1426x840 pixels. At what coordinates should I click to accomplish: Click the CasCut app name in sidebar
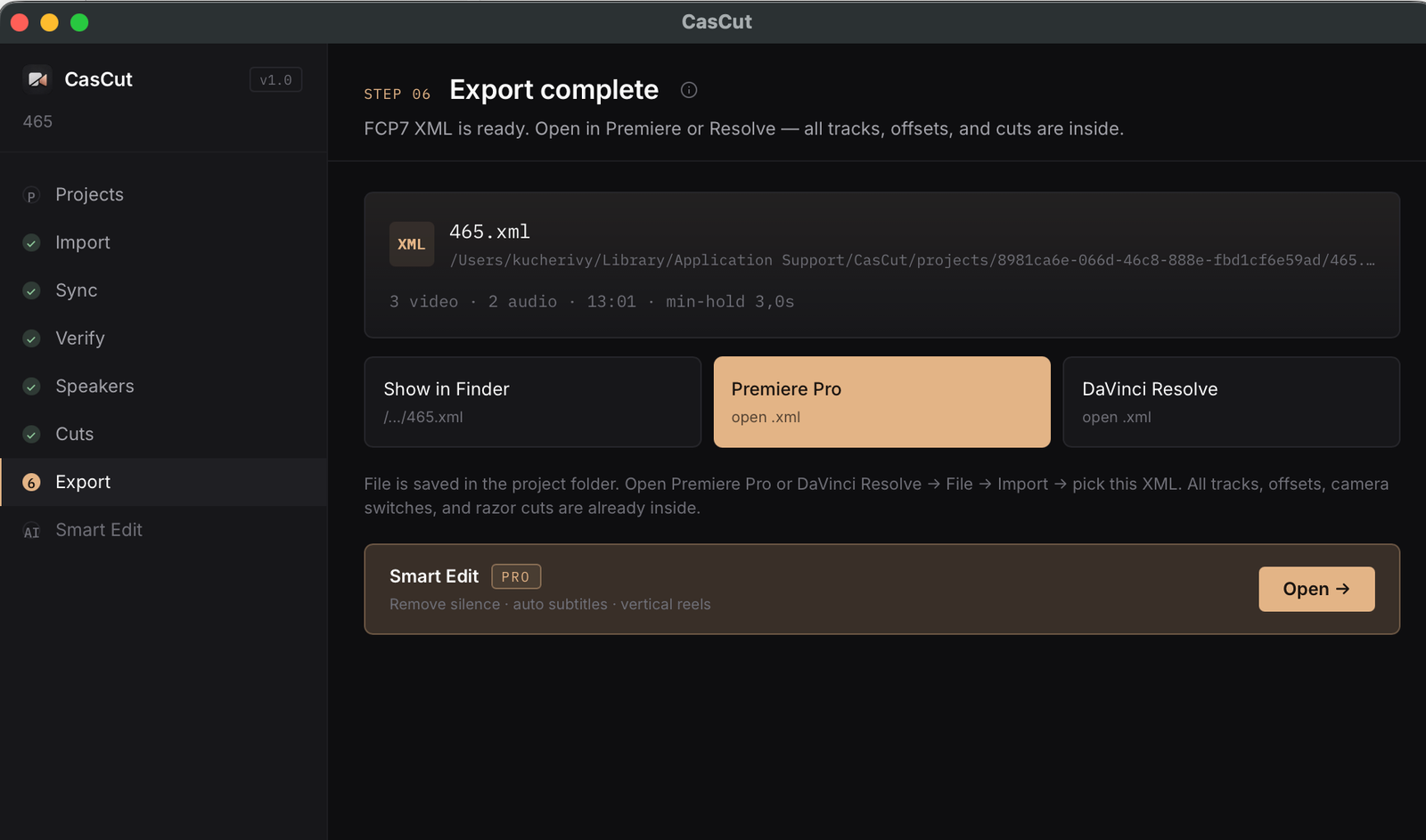(98, 79)
